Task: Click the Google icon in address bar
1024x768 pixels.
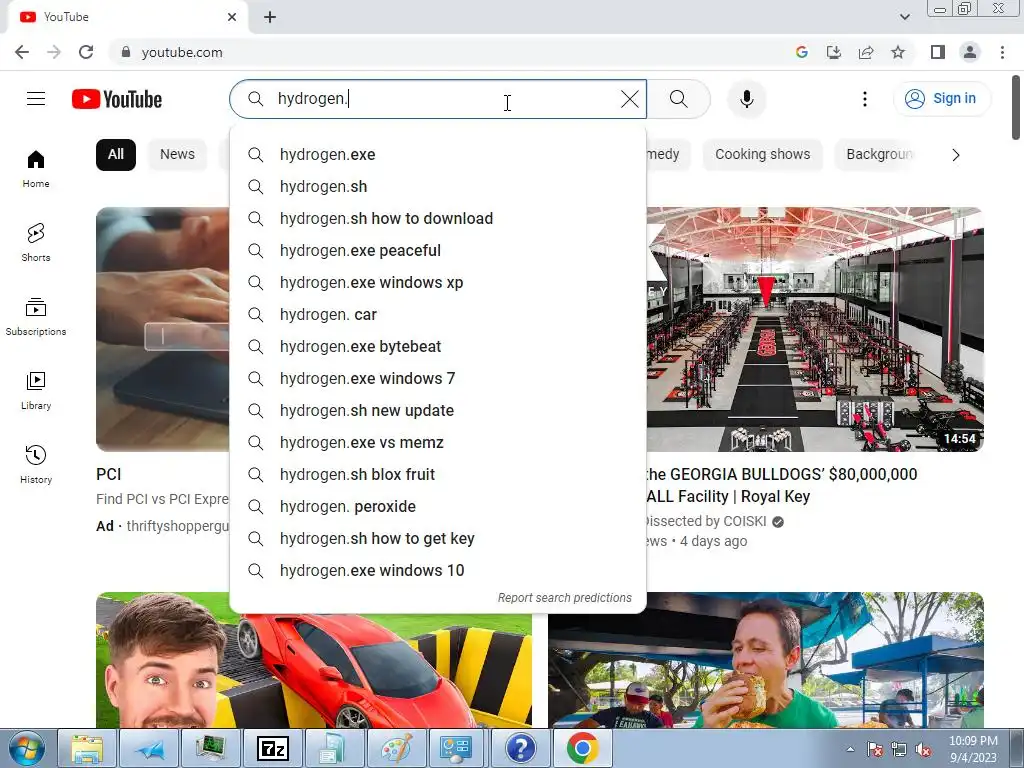Action: pos(802,52)
